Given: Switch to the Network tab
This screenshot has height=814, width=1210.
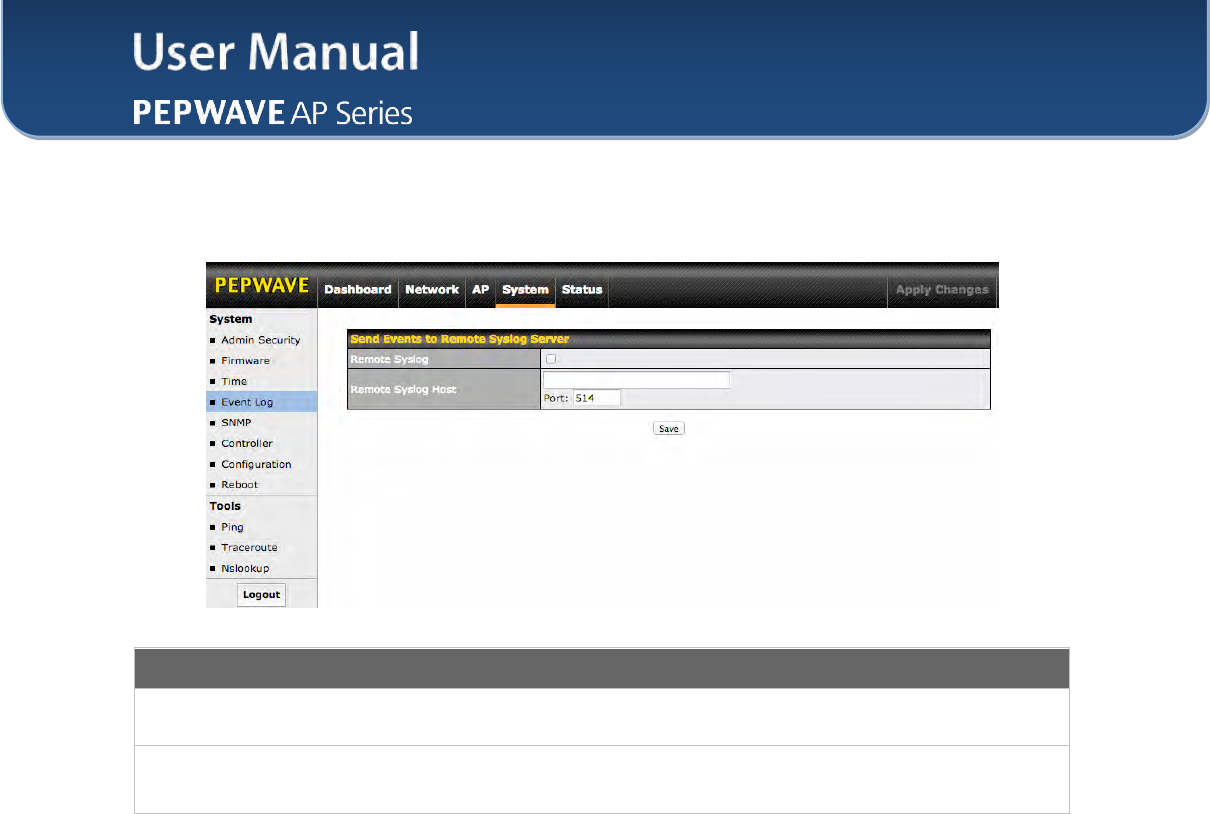Looking at the screenshot, I should [432, 289].
